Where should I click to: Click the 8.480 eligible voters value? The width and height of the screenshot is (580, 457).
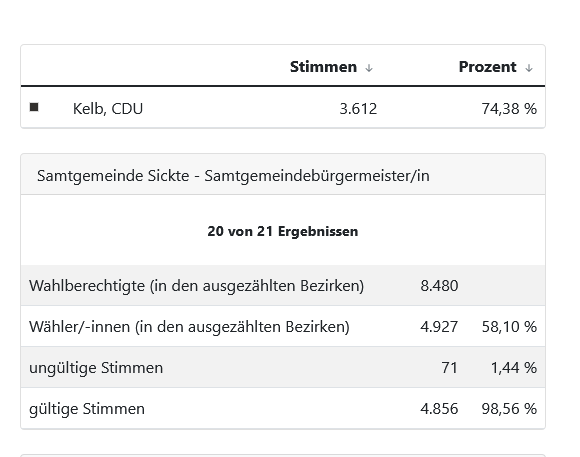pos(439,286)
